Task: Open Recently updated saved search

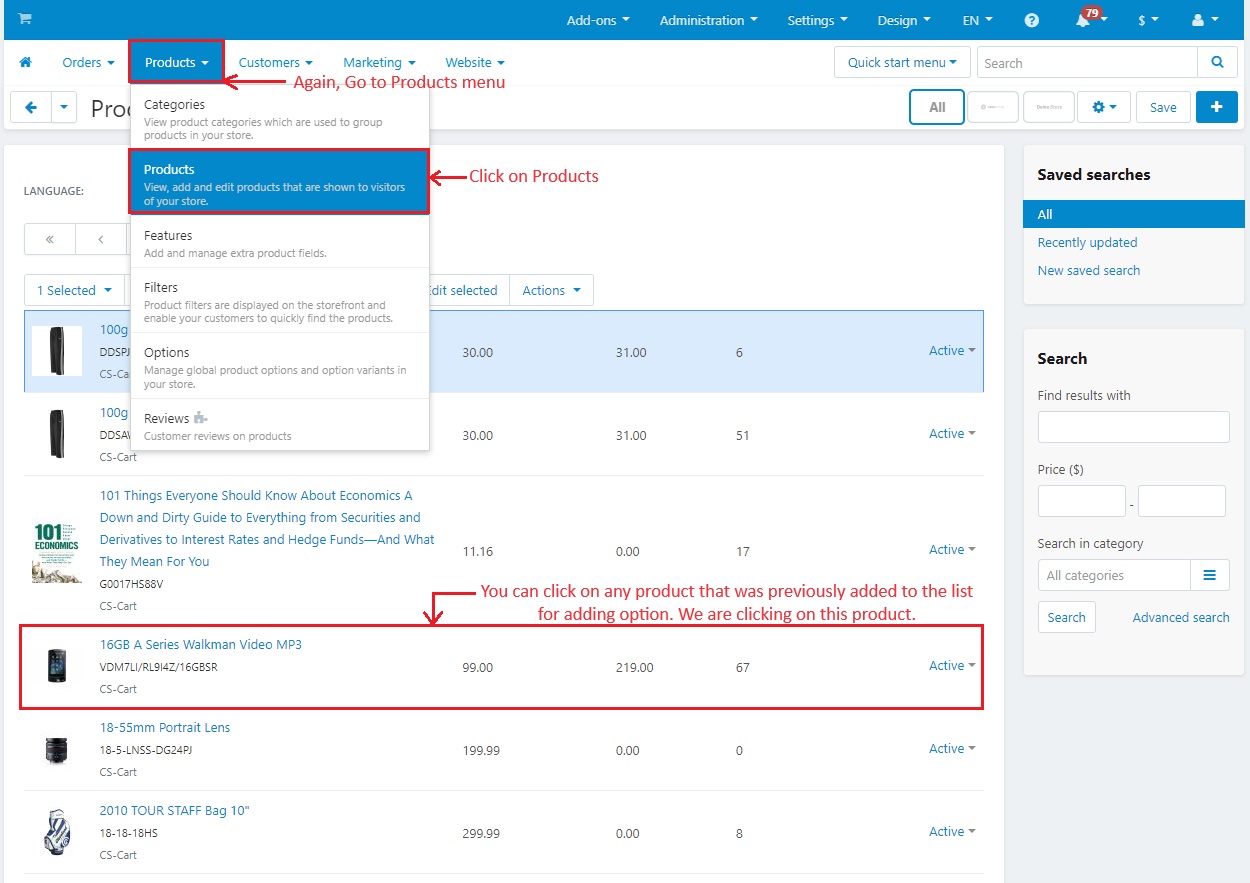Action: [1087, 242]
